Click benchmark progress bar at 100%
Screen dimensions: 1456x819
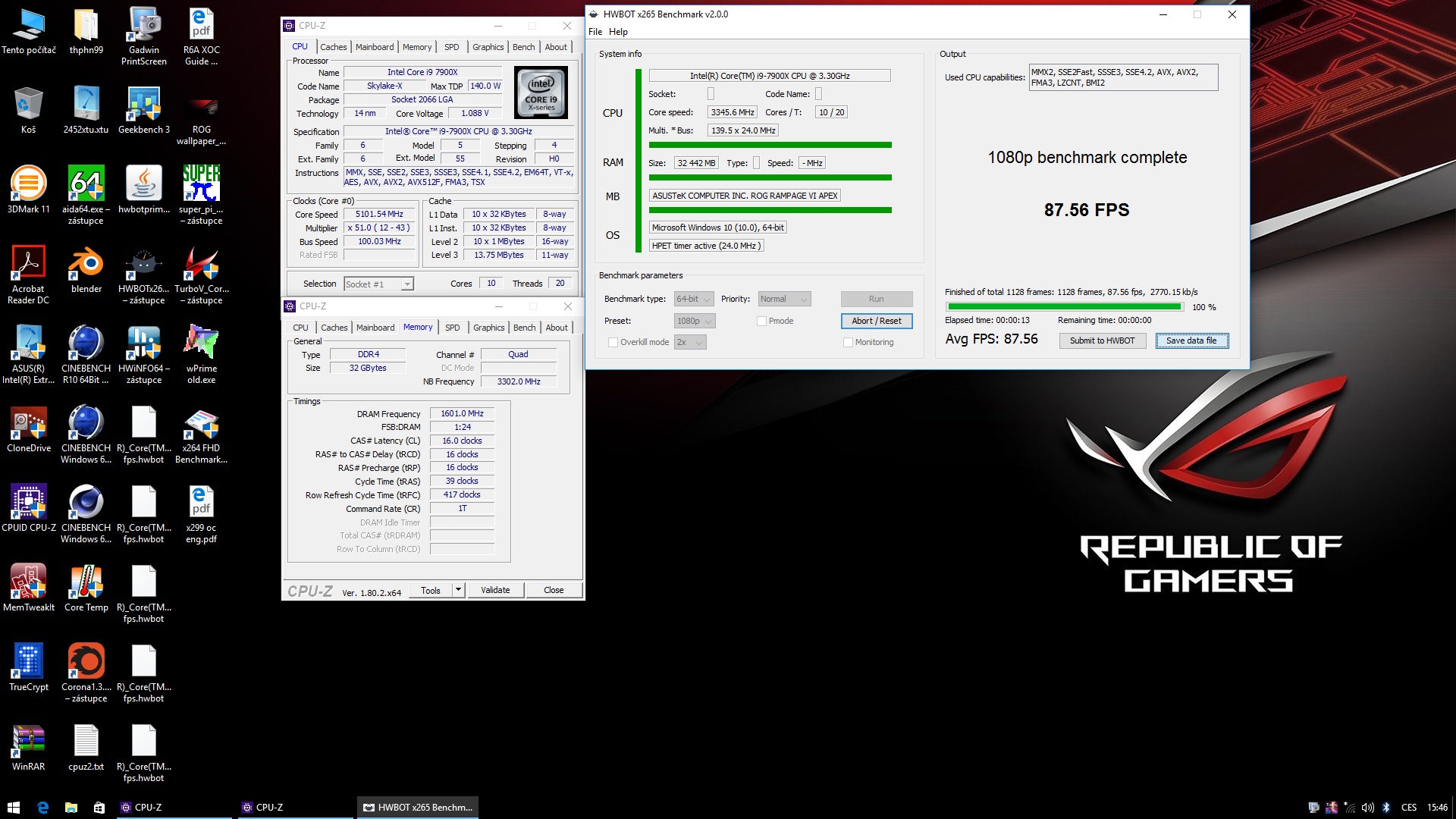tap(1064, 307)
